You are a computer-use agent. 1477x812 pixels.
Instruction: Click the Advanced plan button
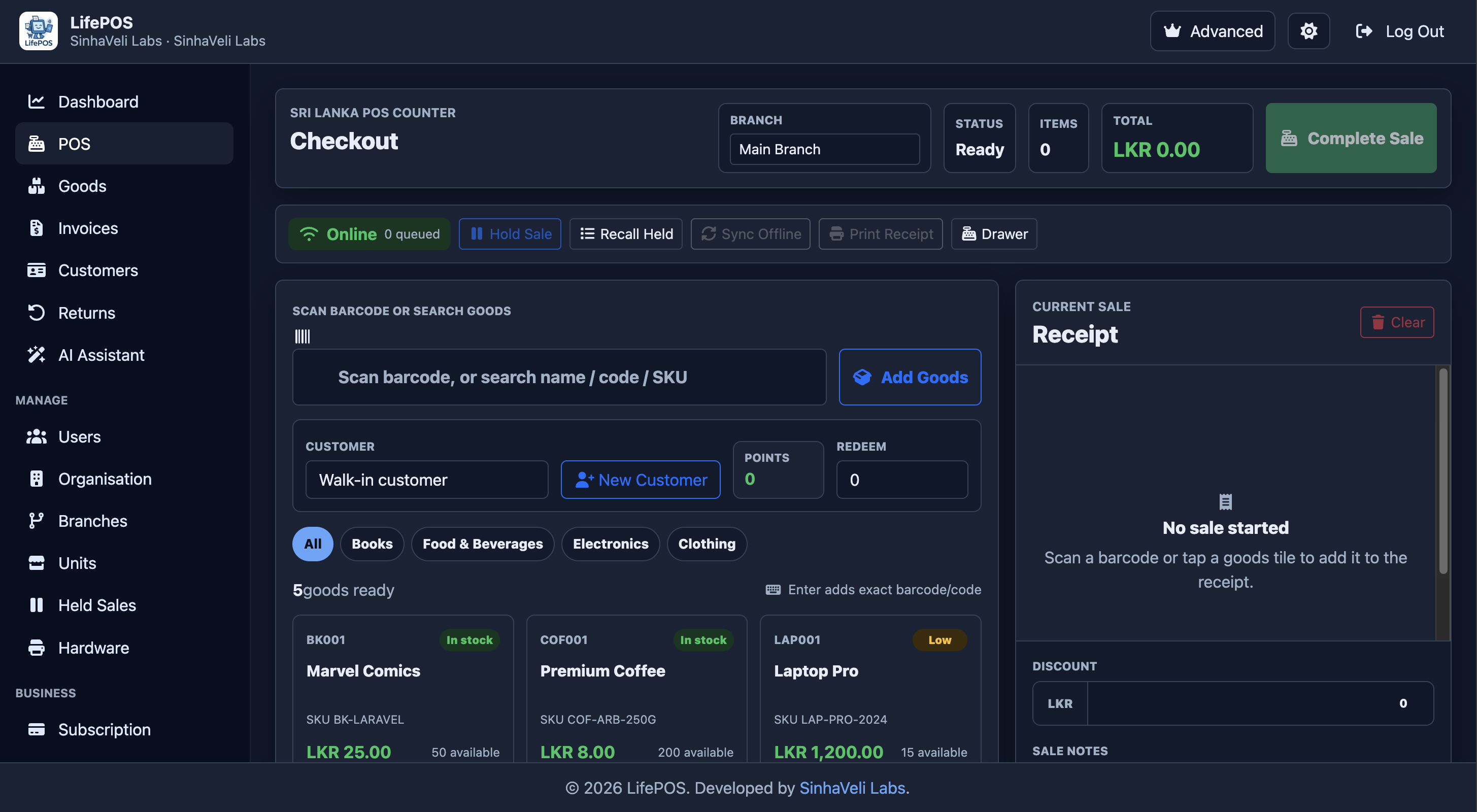point(1212,31)
